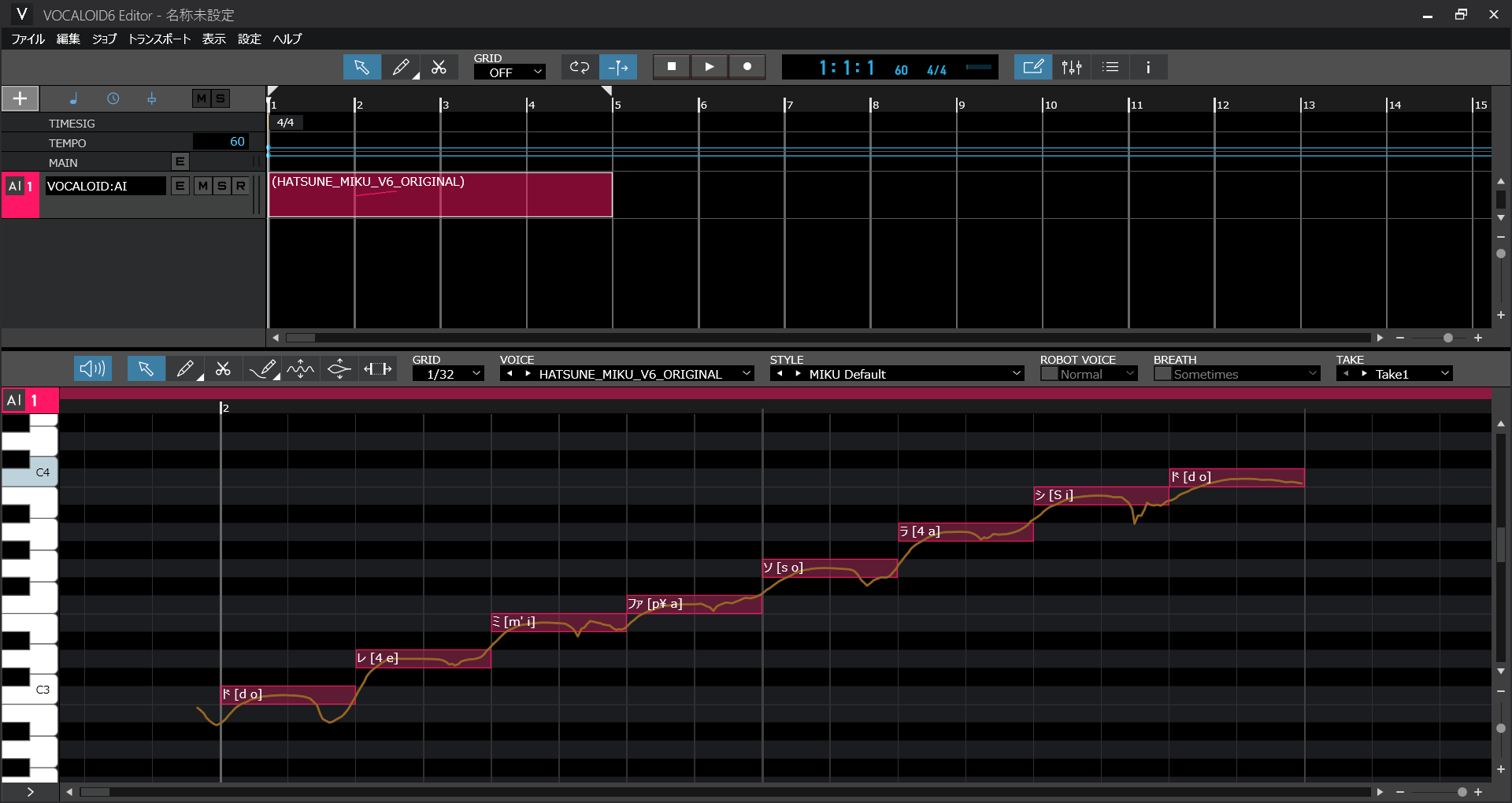This screenshot has width=1512, height=803.
Task: Click the VOCALOID:AI track name field
Action: click(106, 186)
